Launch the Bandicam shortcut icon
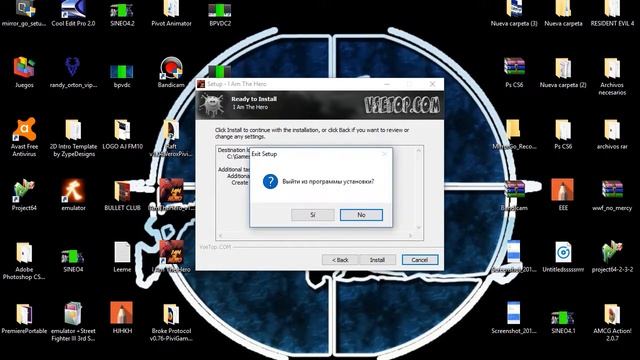The image size is (640, 360). coord(171,72)
